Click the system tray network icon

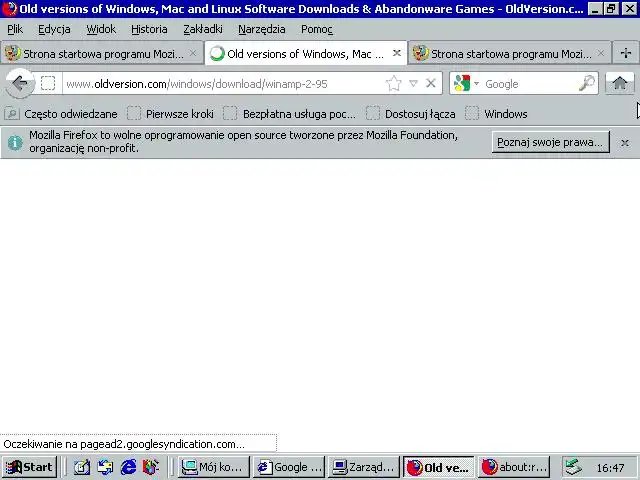[x=574, y=467]
